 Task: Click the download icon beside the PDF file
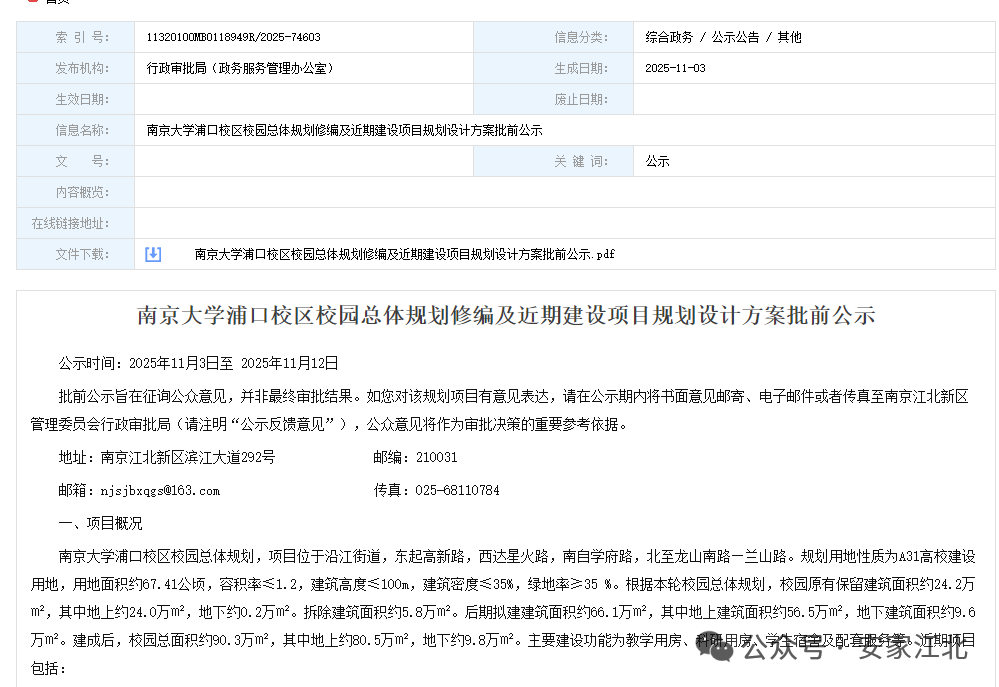tap(152, 254)
